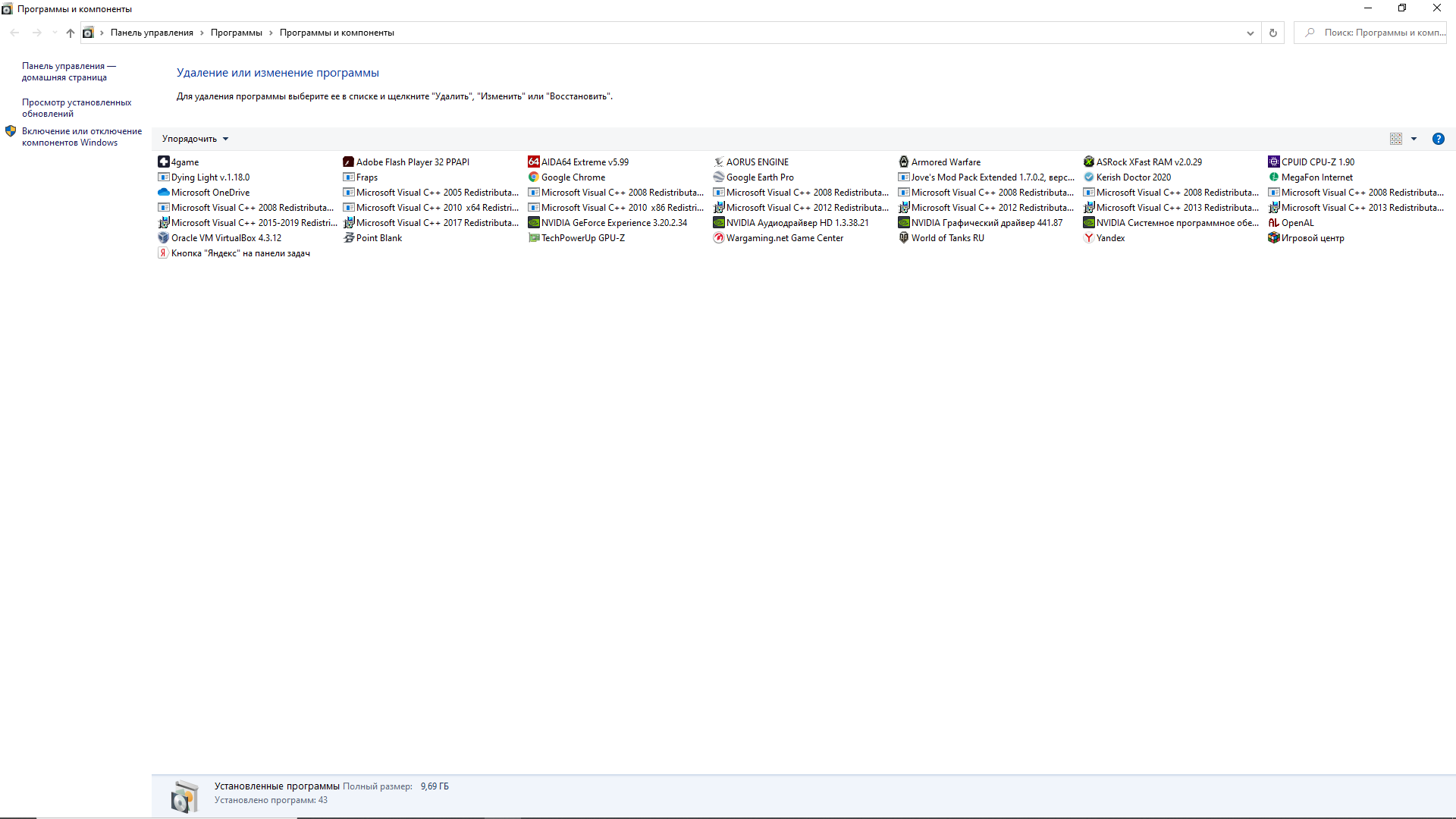
Task: Click the Oracle VM VirtualBox icon
Action: click(163, 237)
